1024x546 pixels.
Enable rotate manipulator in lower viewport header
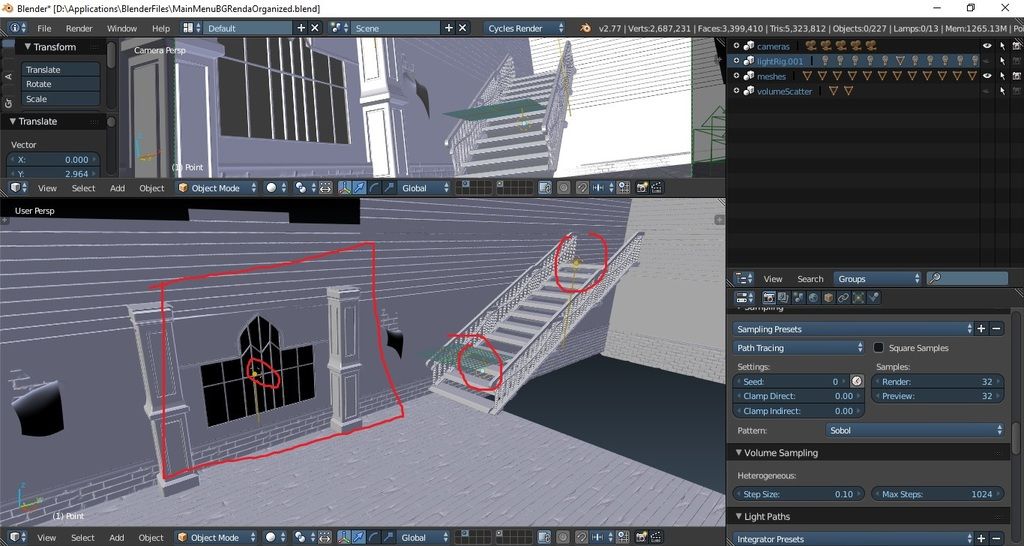pyautogui.click(x=374, y=538)
